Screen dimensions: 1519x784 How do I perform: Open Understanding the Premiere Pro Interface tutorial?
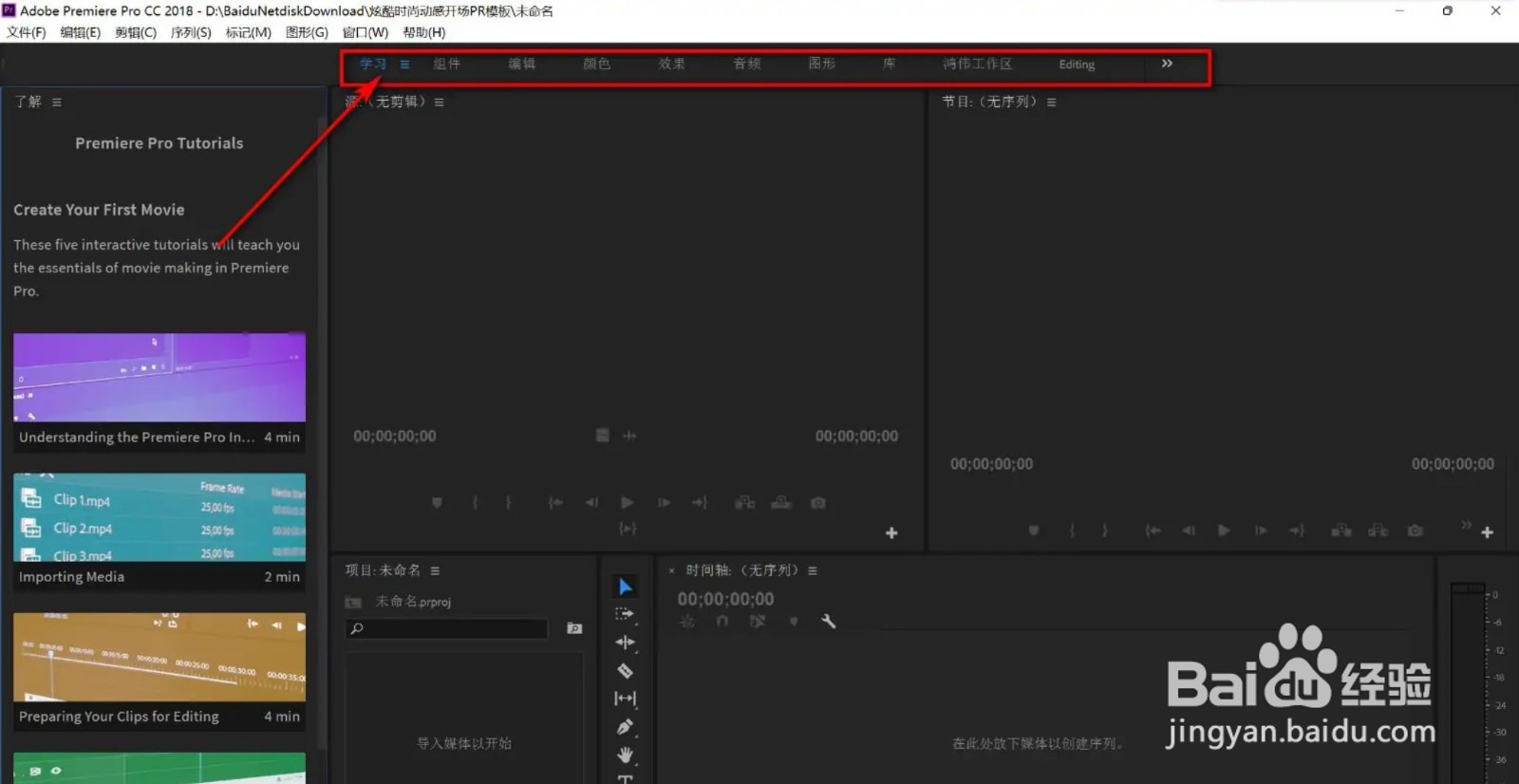point(159,390)
